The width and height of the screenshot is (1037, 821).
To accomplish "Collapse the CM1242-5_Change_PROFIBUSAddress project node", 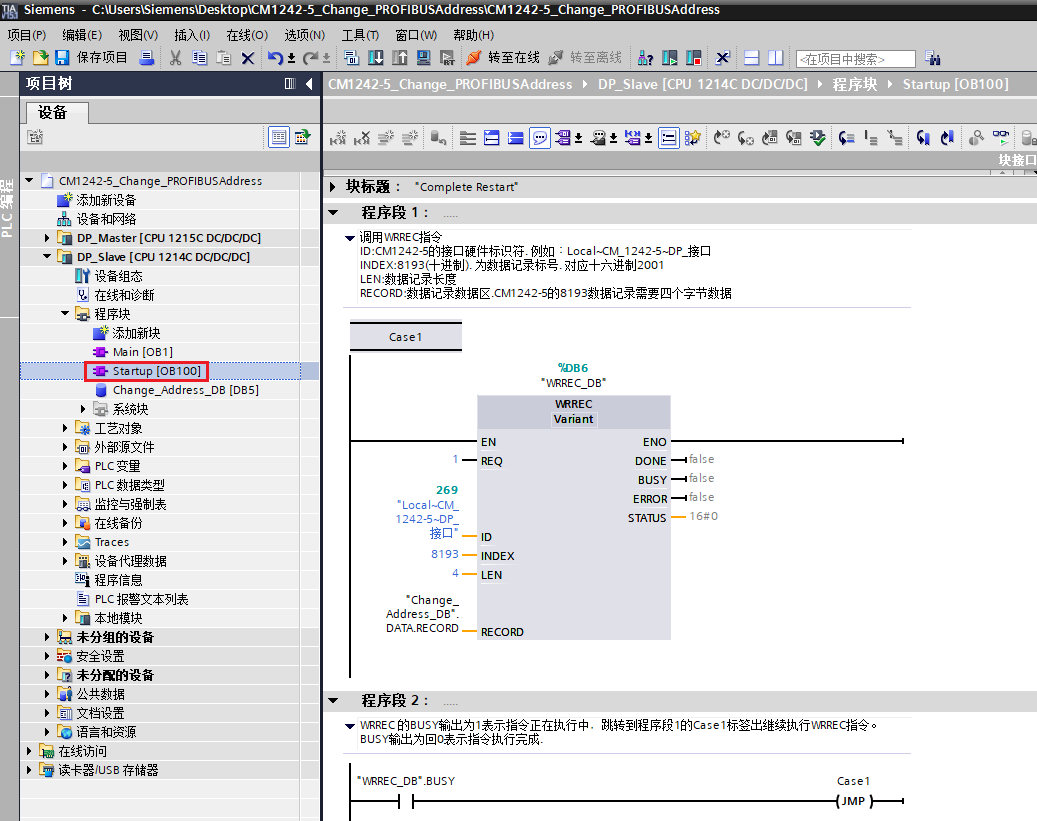I will tap(29, 180).
